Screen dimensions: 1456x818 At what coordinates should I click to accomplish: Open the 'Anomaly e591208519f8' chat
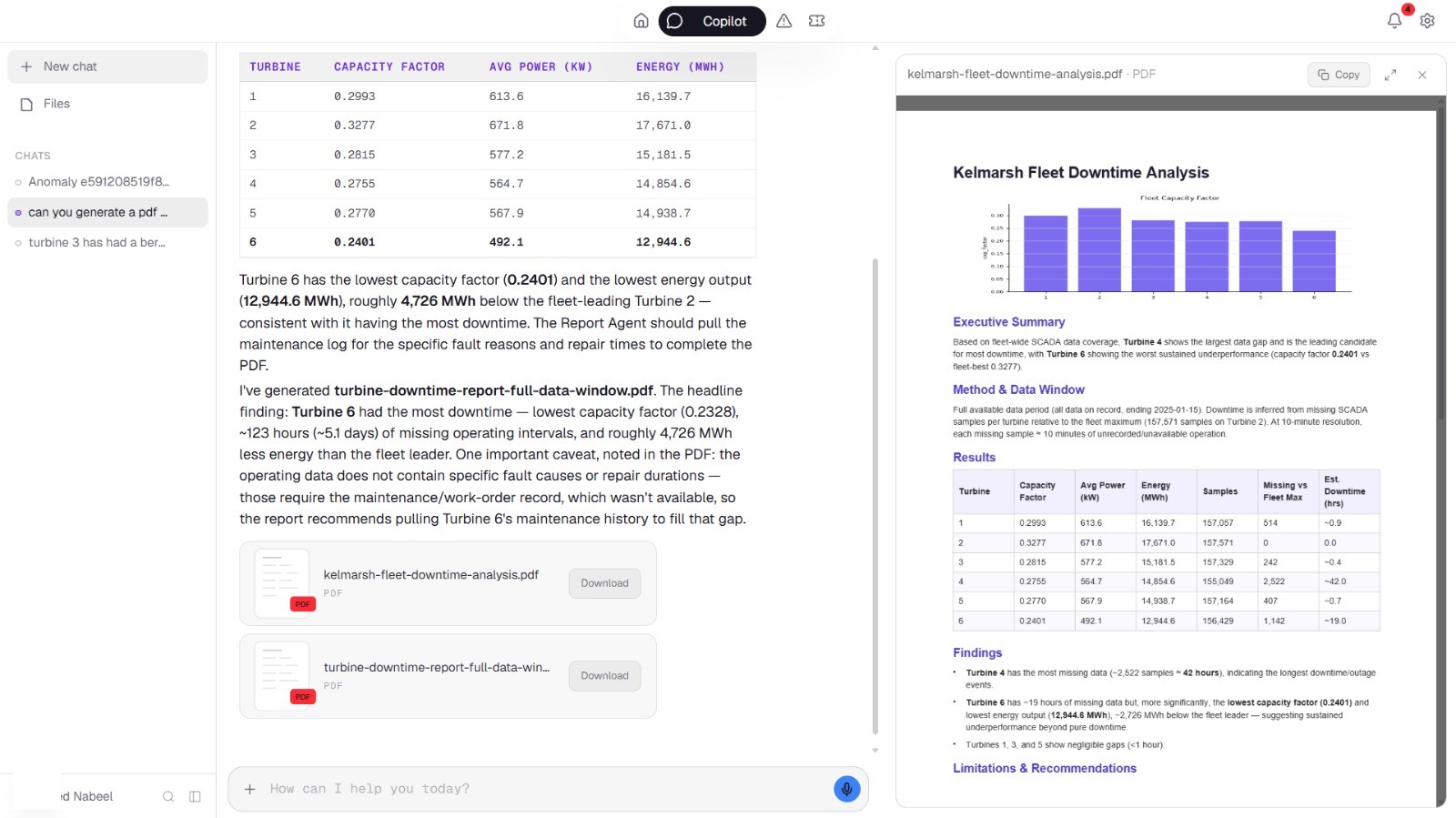(107, 182)
